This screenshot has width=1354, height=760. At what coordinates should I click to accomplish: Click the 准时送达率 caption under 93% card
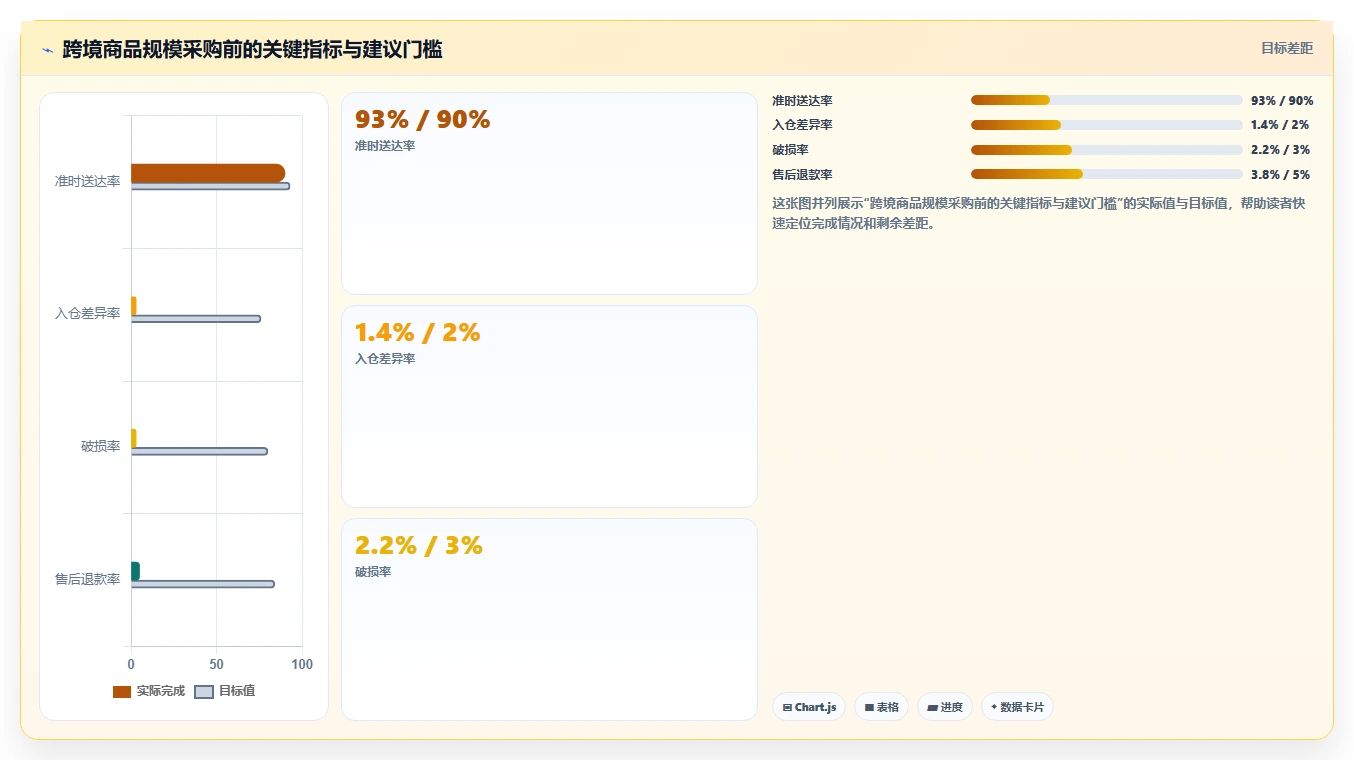point(385,146)
